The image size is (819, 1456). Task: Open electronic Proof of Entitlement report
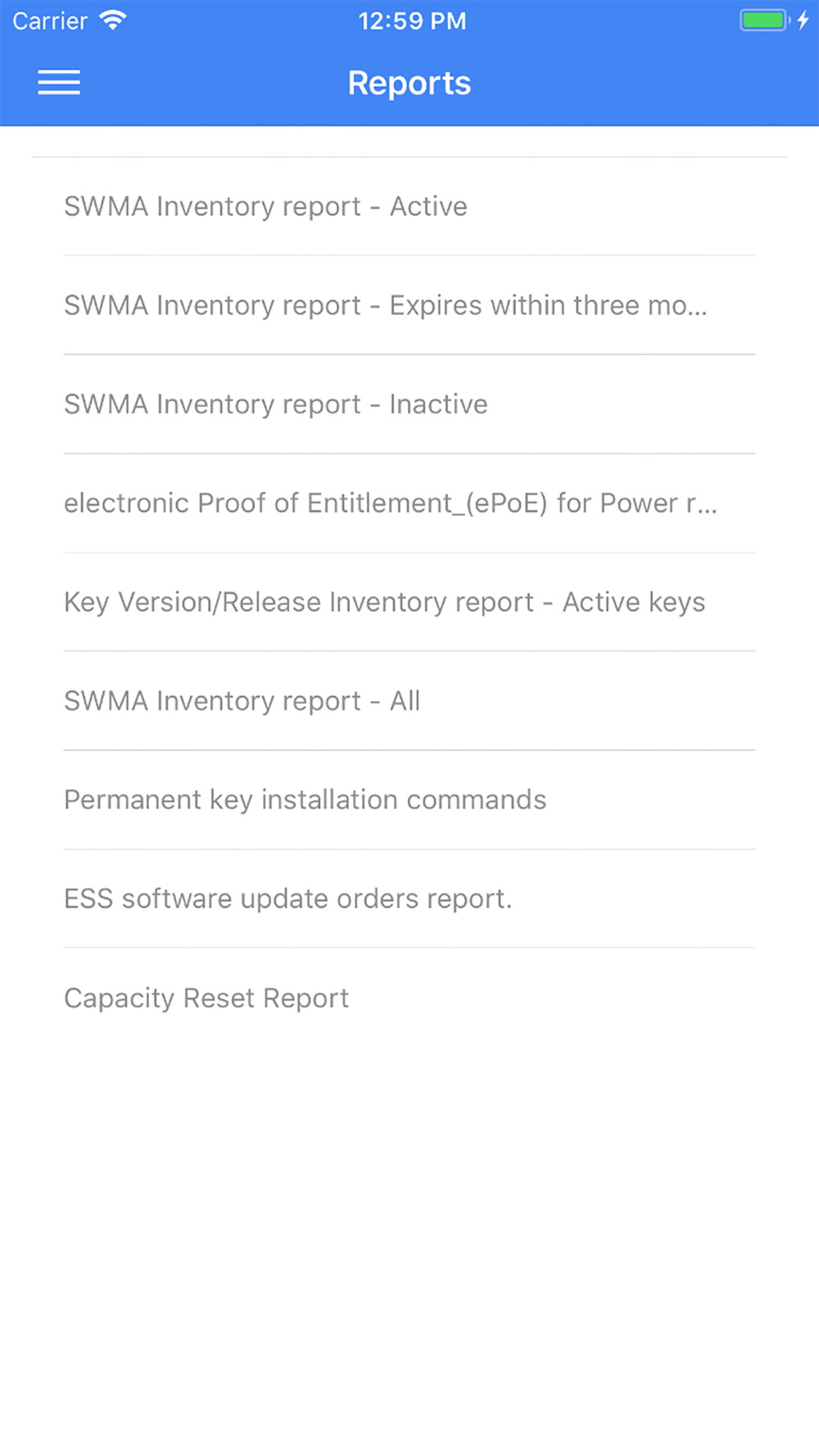coord(409,504)
